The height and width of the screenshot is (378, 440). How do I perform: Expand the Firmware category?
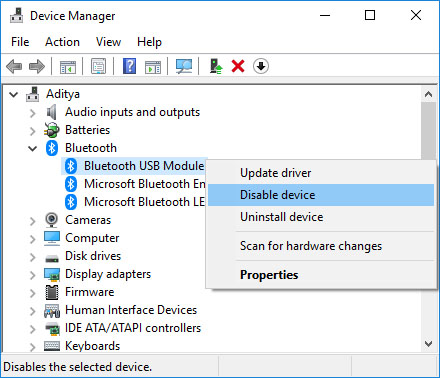pos(32,293)
